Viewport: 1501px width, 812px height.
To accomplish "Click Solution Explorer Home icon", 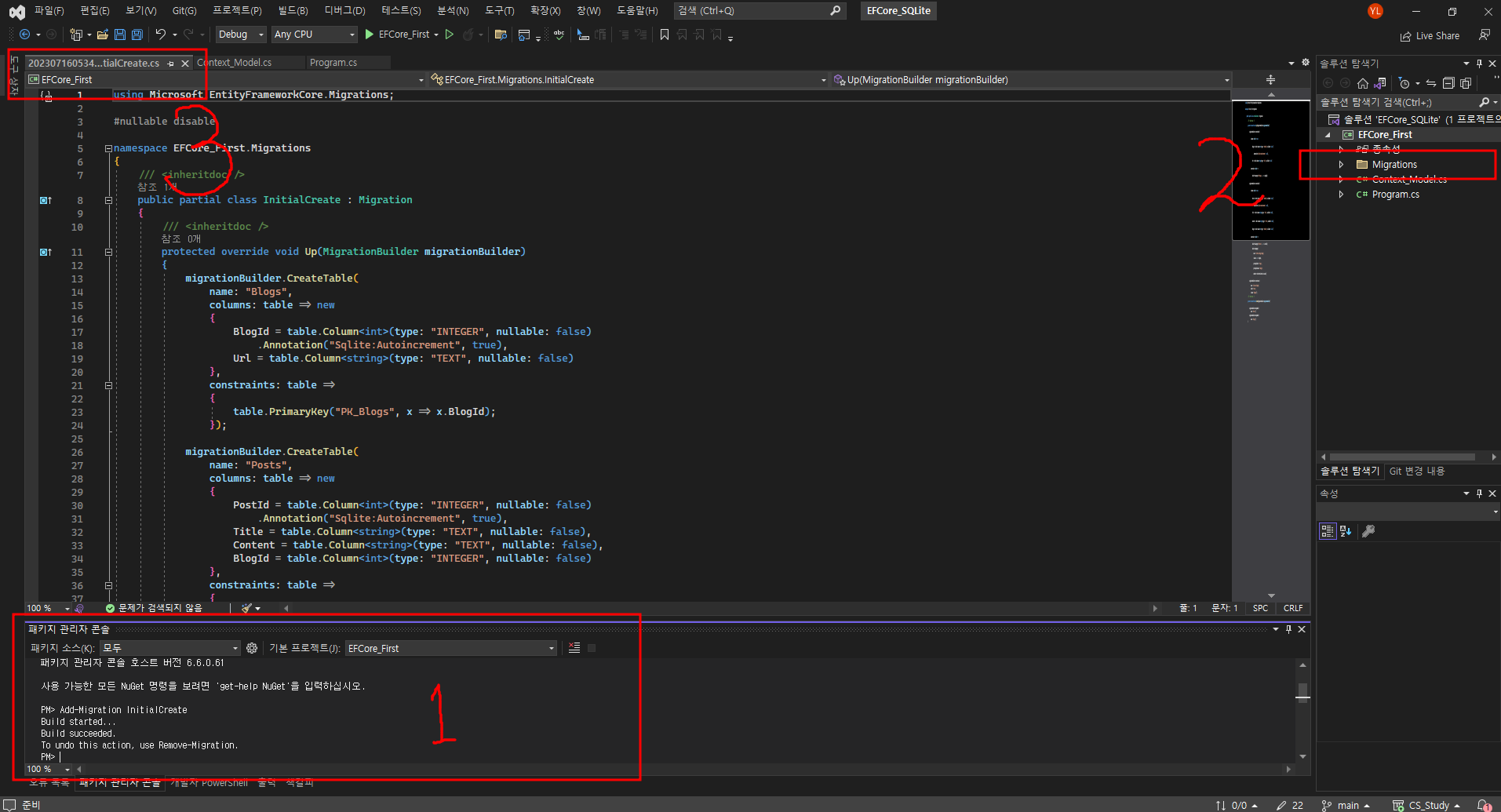I will pyautogui.click(x=1363, y=83).
